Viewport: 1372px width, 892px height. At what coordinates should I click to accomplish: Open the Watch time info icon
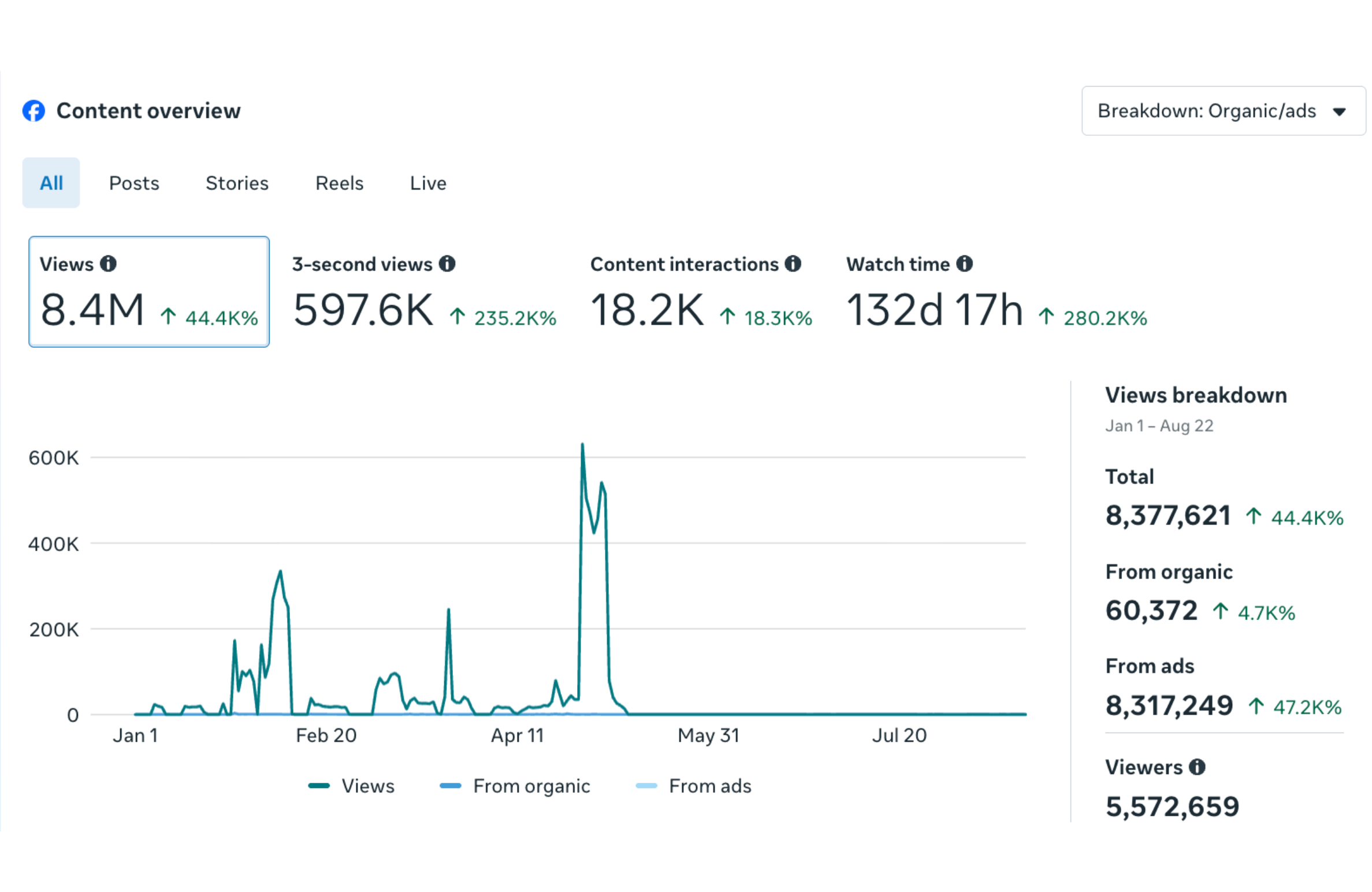click(964, 264)
